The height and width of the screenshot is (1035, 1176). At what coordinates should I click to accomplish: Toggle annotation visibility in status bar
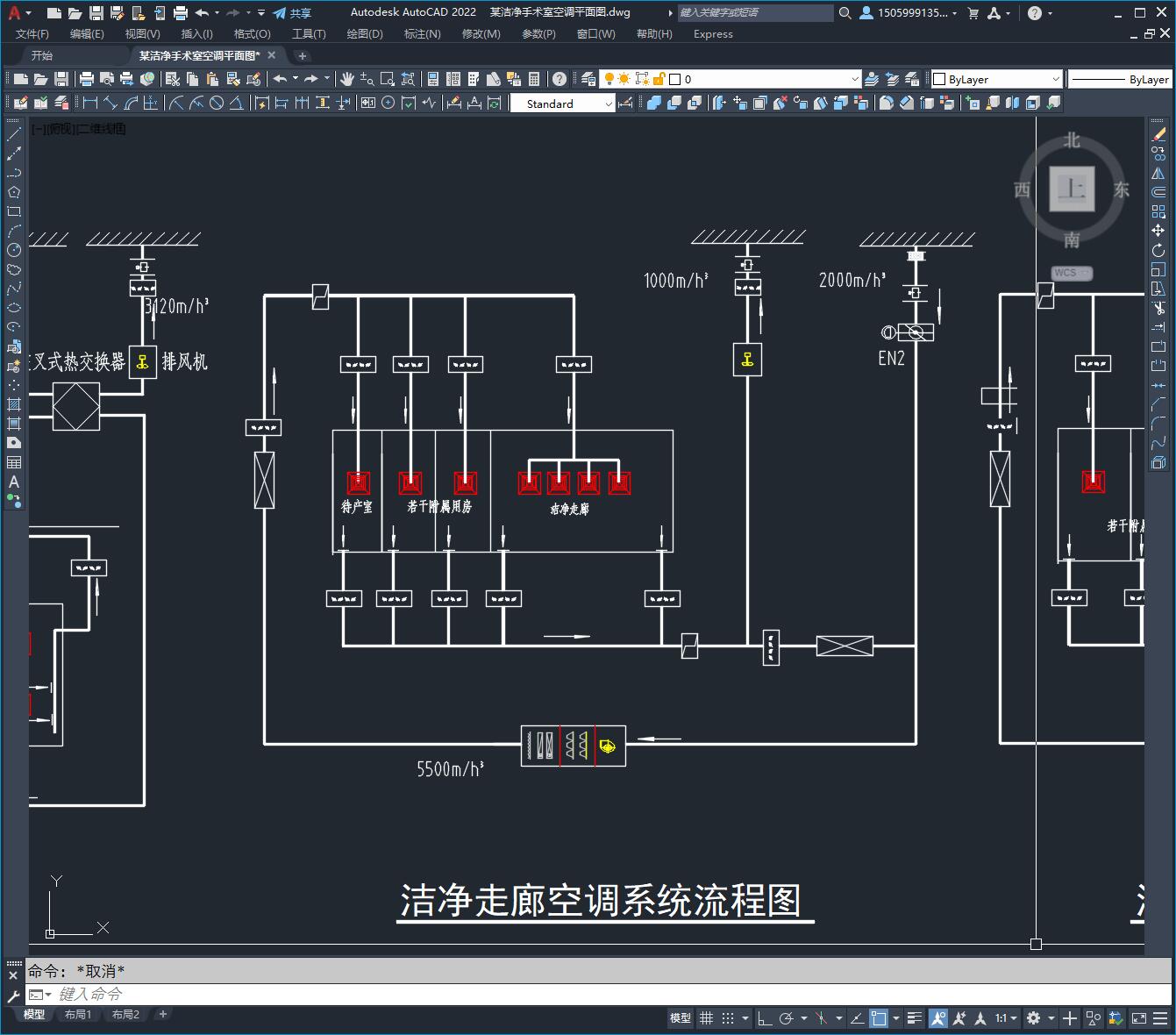coord(938,1018)
